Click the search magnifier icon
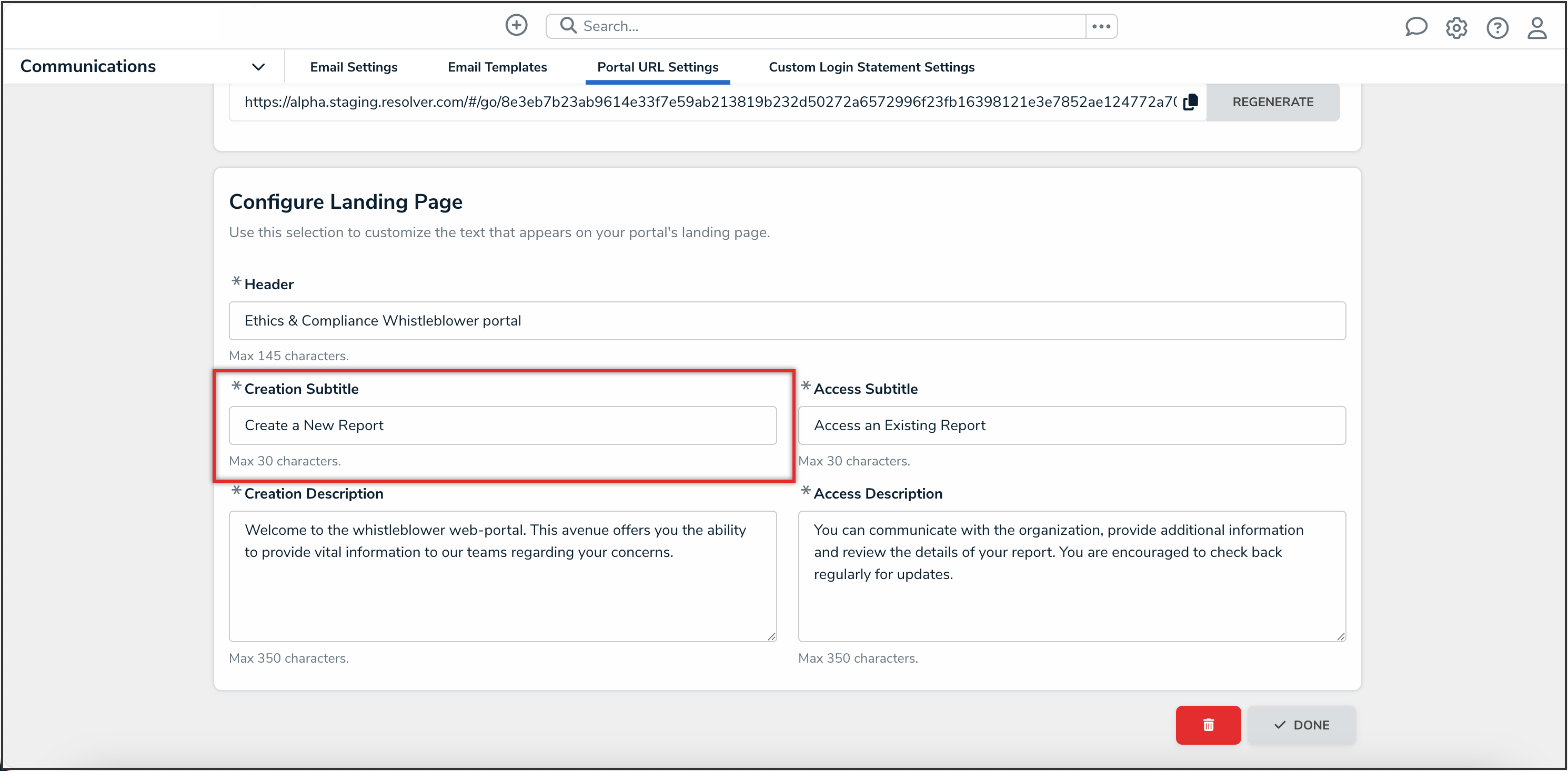Viewport: 1568px width, 771px height. (568, 26)
